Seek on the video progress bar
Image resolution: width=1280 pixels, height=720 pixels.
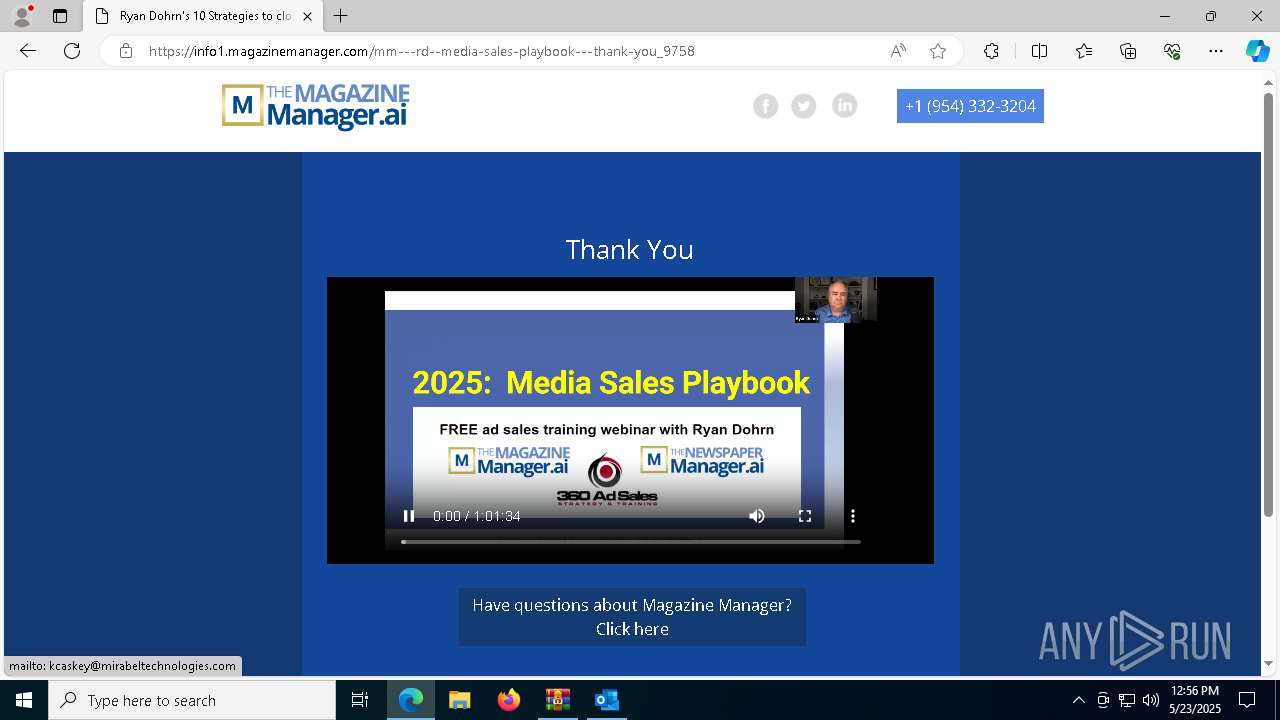point(631,542)
